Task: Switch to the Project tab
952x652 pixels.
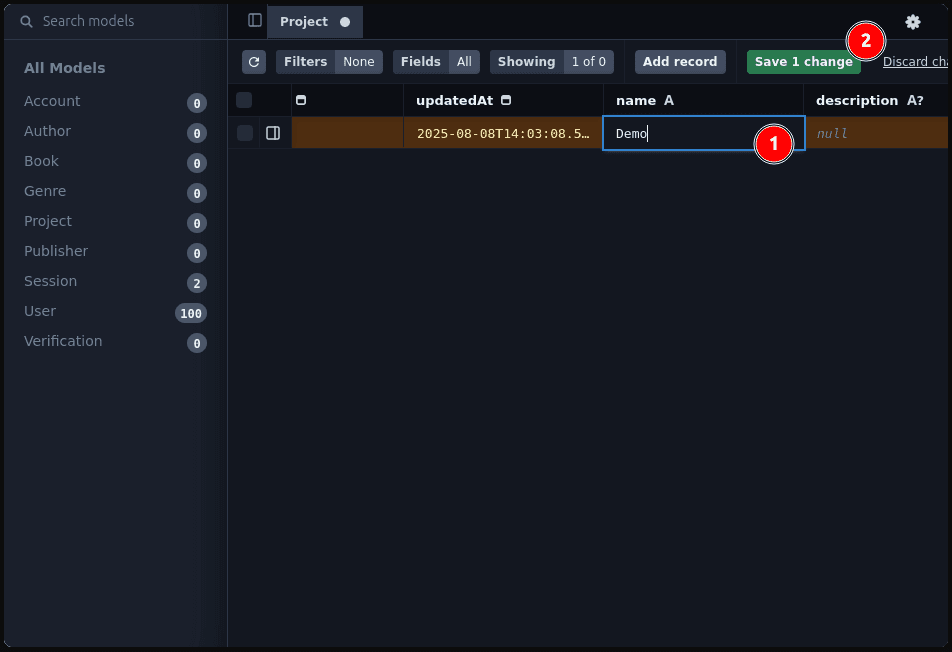Action: 304,22
